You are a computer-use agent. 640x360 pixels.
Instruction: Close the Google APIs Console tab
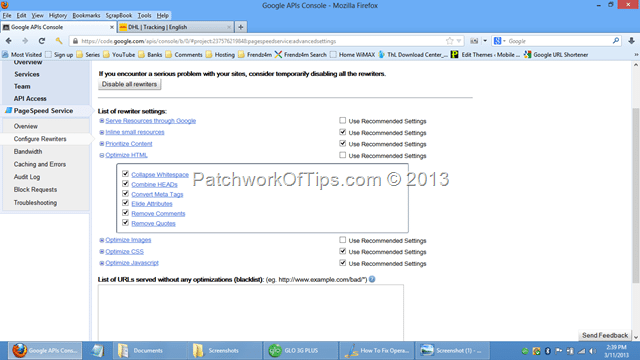pyautogui.click(x=111, y=27)
